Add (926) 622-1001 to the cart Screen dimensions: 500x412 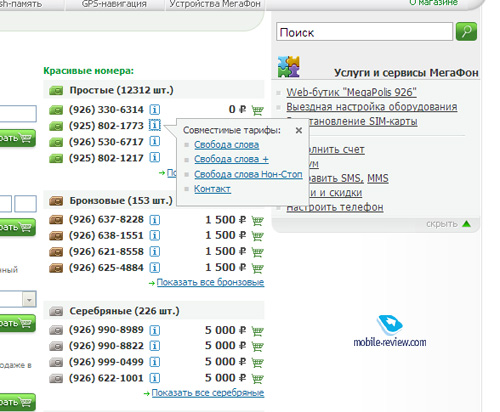pos(257,379)
